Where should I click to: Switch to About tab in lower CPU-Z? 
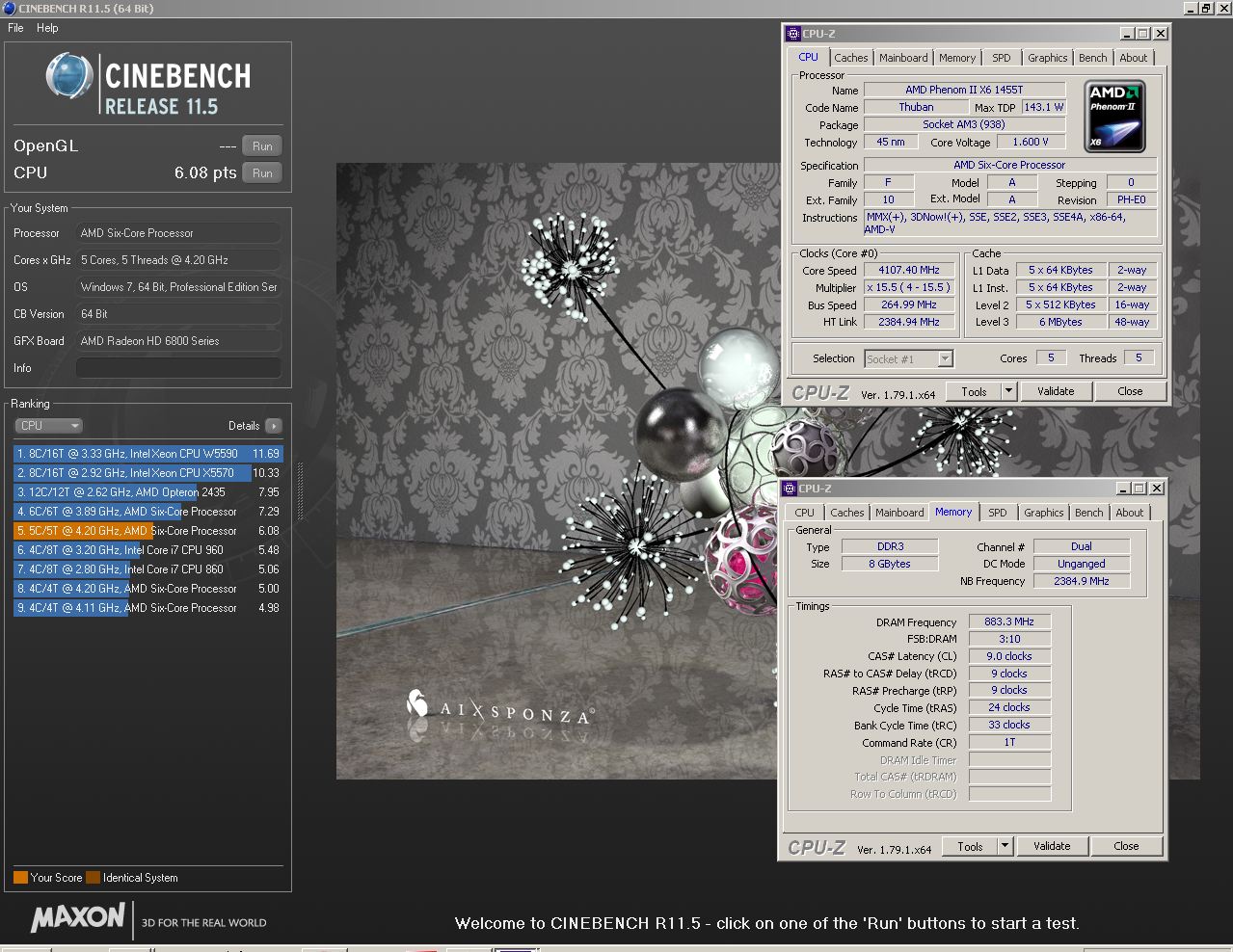click(x=1130, y=513)
